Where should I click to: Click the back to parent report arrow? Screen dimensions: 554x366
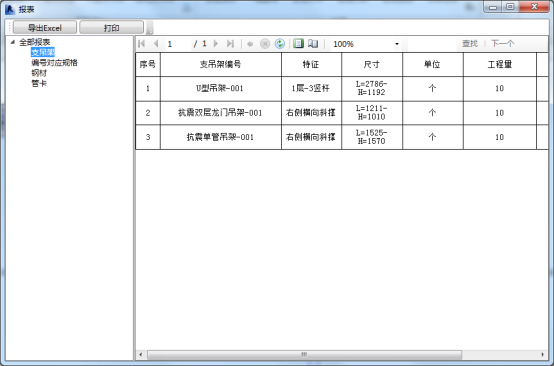(250, 44)
